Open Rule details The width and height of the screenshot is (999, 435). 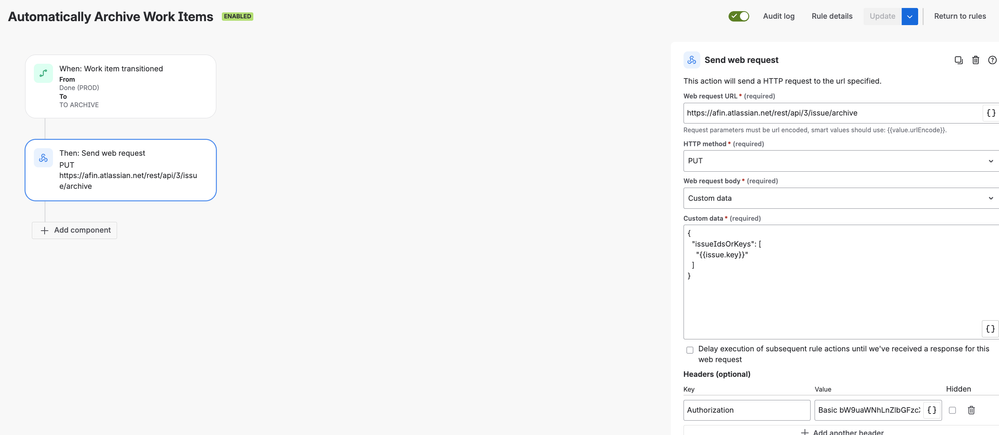[x=831, y=17]
